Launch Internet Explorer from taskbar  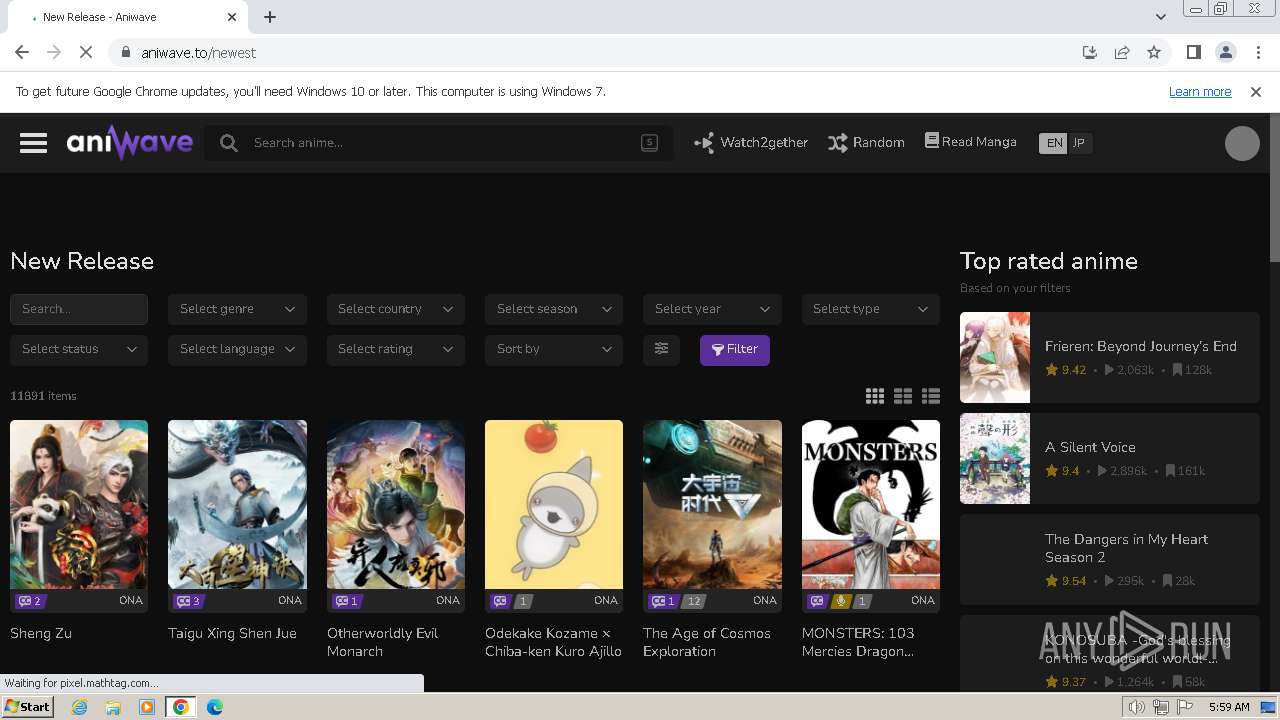coord(80,707)
